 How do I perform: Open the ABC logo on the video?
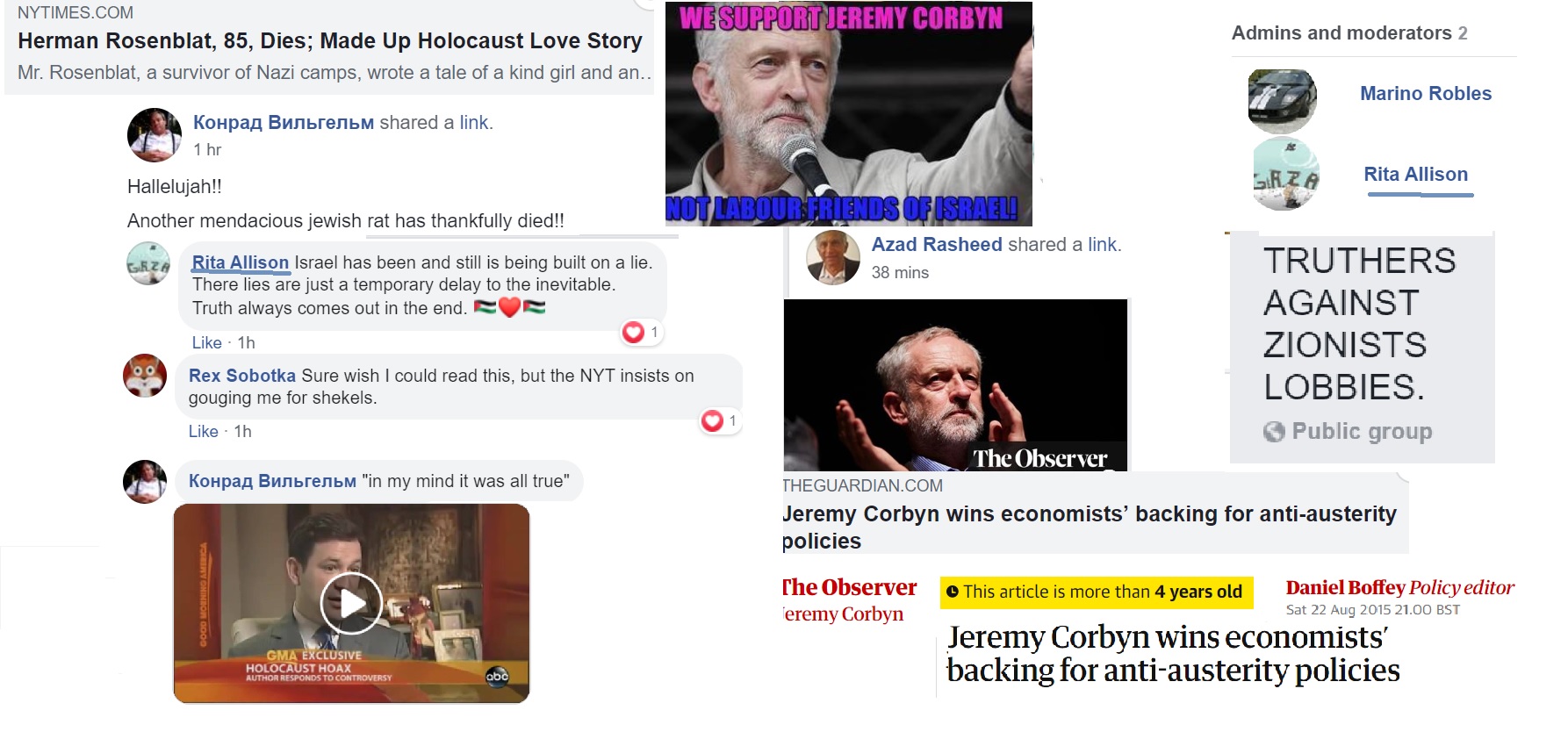[x=498, y=676]
